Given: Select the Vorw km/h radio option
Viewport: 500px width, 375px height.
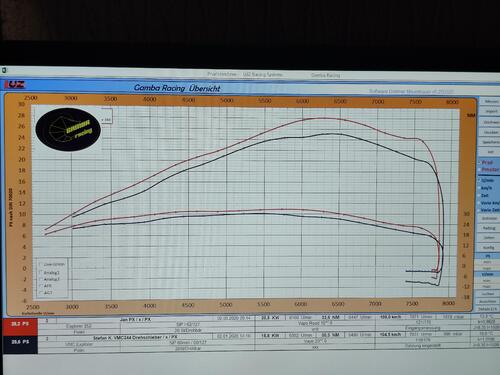Looking at the screenshot, I should pyautogui.click(x=480, y=203).
